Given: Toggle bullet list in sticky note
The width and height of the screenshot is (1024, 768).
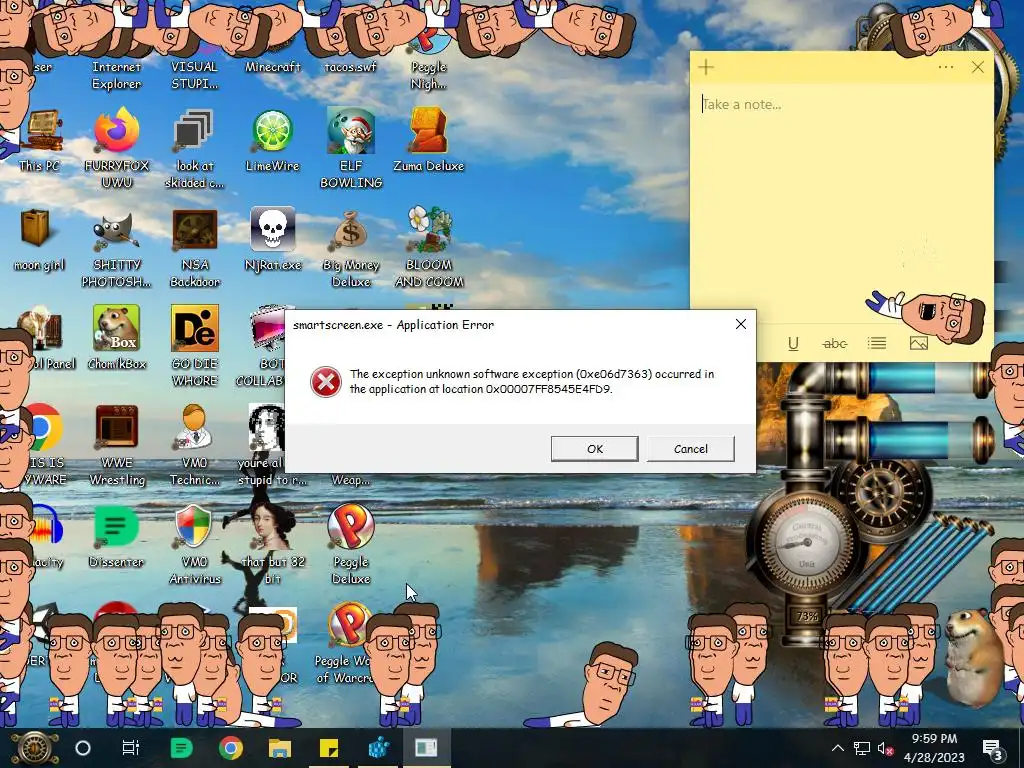Looking at the screenshot, I should coord(876,344).
